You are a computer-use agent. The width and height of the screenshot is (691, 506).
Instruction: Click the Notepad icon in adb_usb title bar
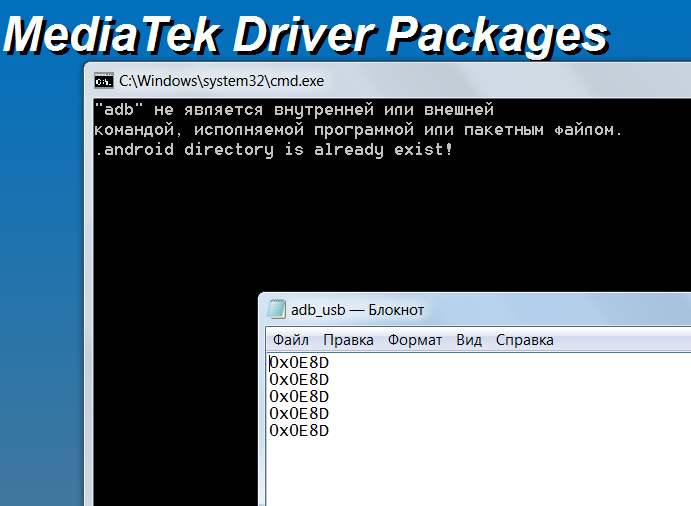(x=276, y=309)
